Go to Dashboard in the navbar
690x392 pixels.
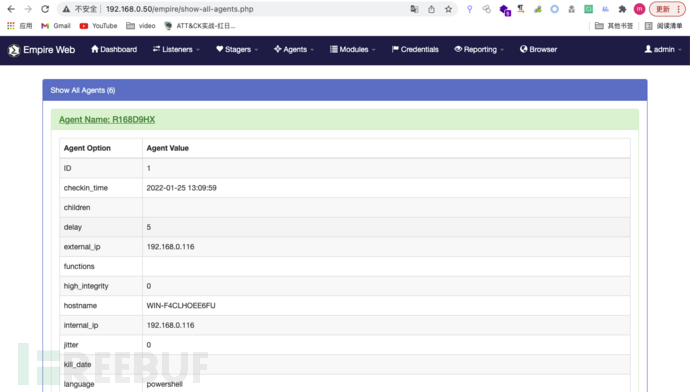tap(114, 49)
